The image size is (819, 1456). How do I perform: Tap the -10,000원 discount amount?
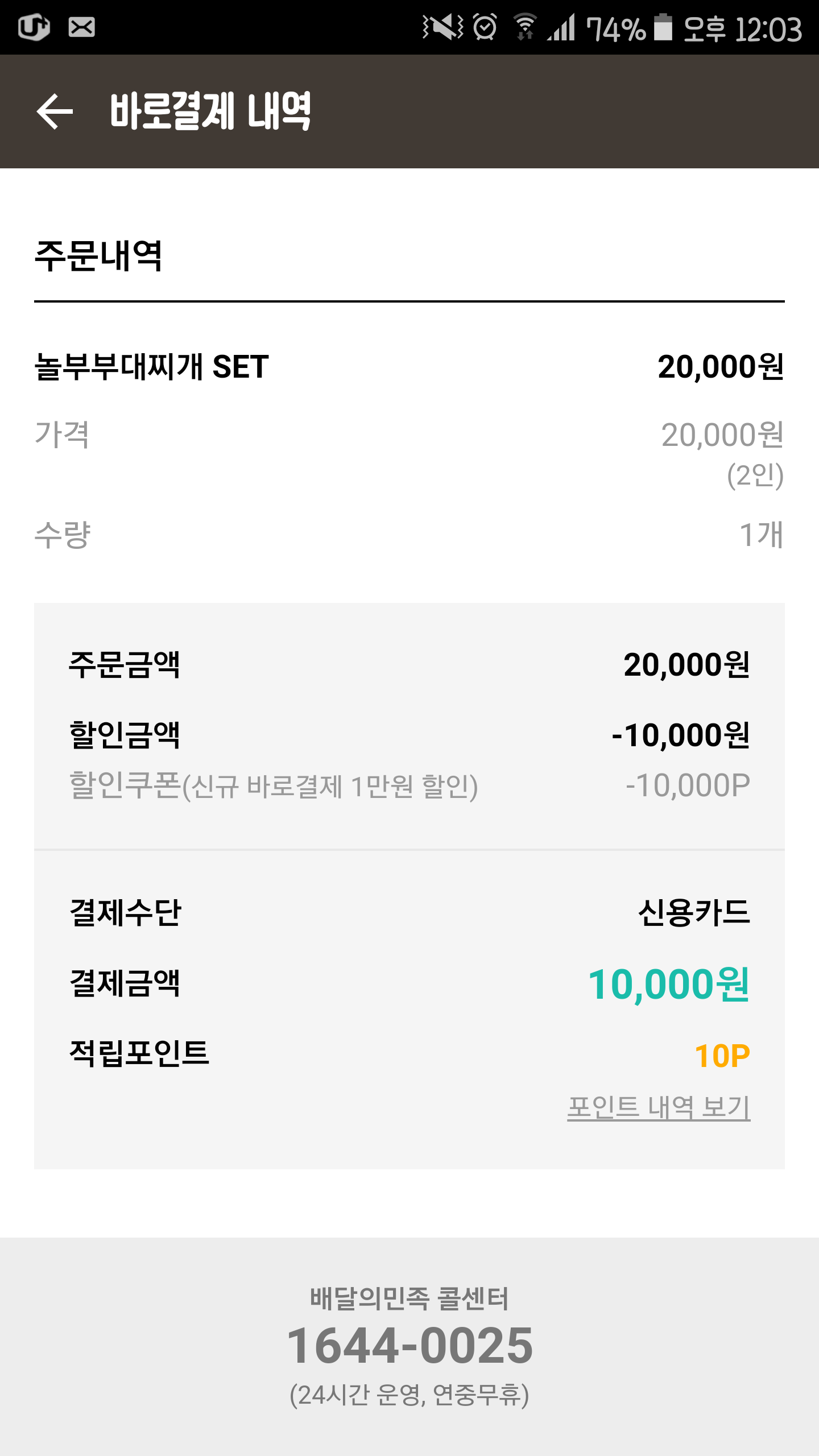click(680, 735)
